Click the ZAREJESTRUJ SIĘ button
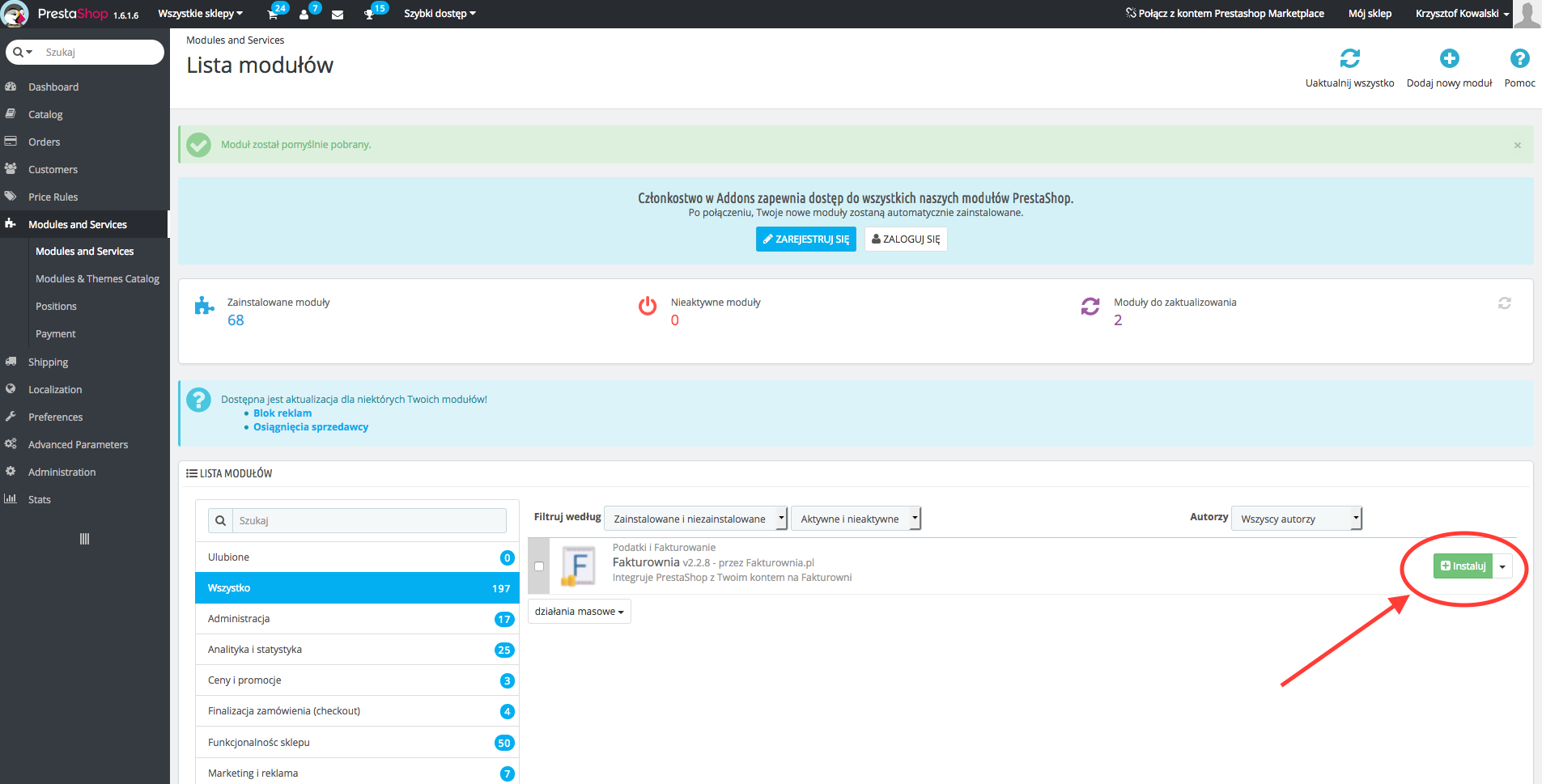 click(805, 239)
